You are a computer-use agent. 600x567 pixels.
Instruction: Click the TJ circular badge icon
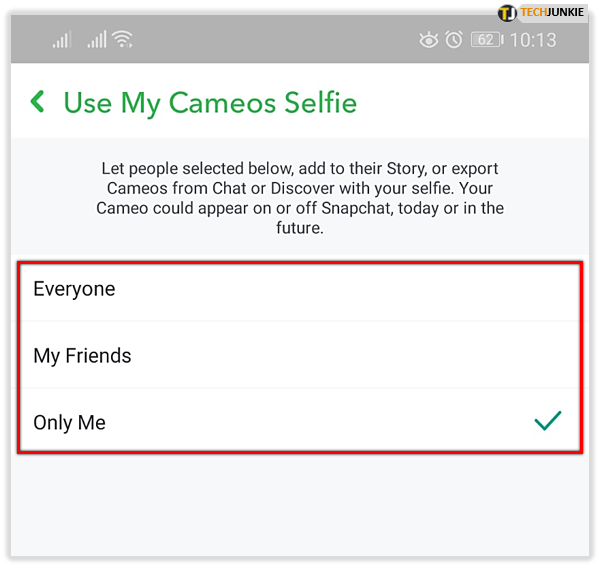pos(507,13)
